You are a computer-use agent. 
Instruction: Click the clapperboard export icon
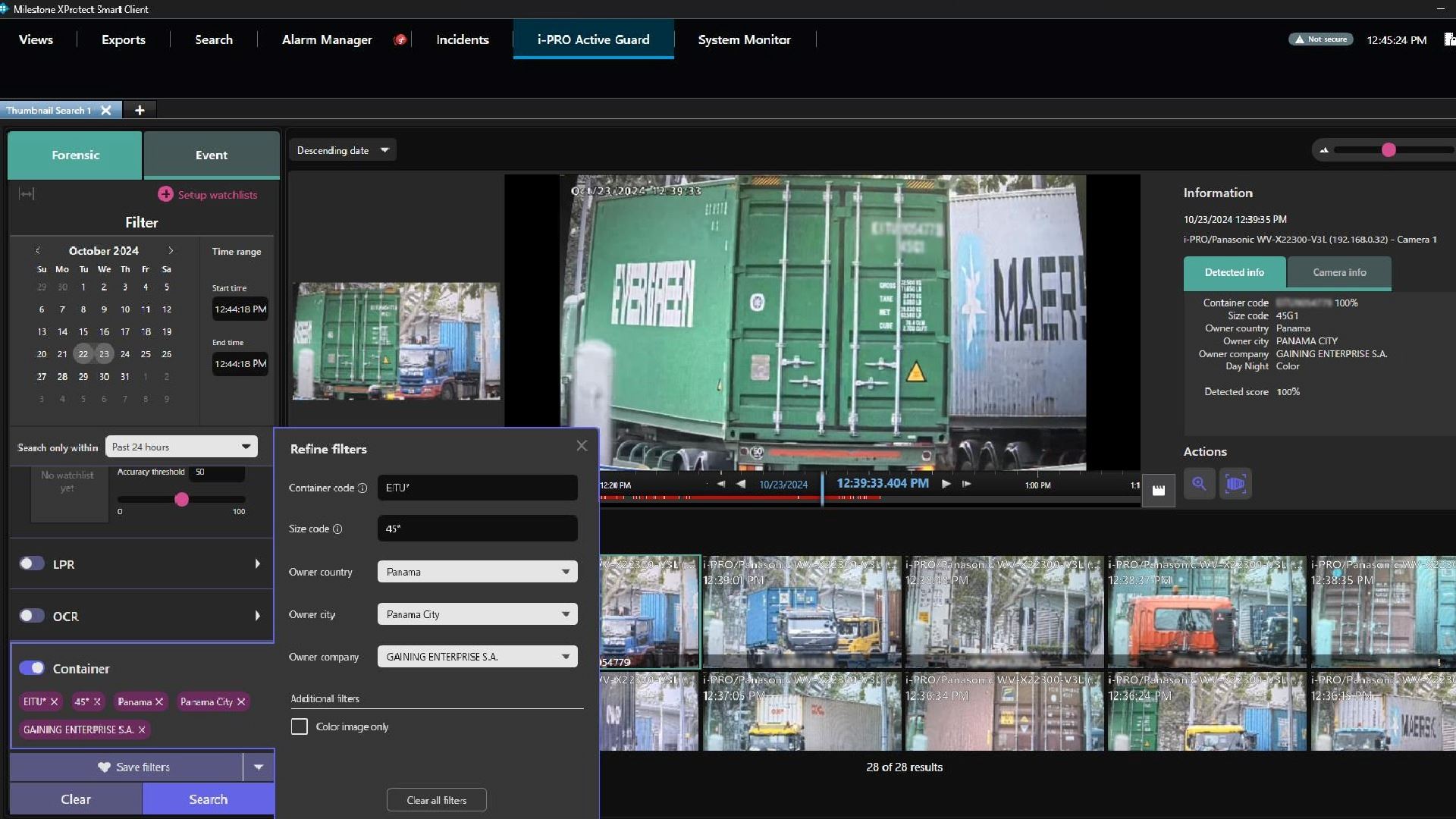[x=1159, y=490]
